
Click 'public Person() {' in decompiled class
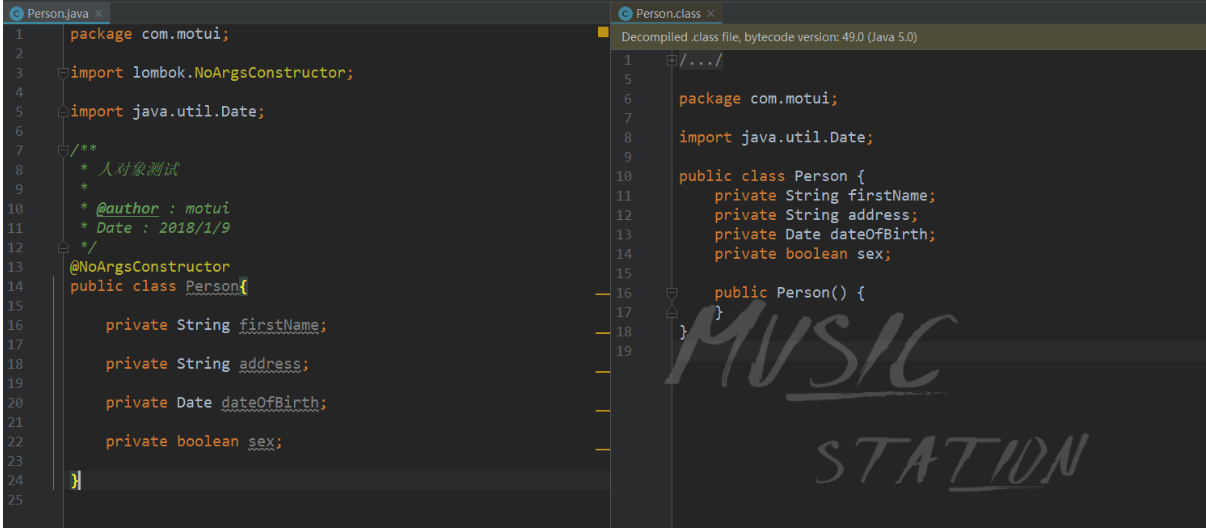[789, 293]
